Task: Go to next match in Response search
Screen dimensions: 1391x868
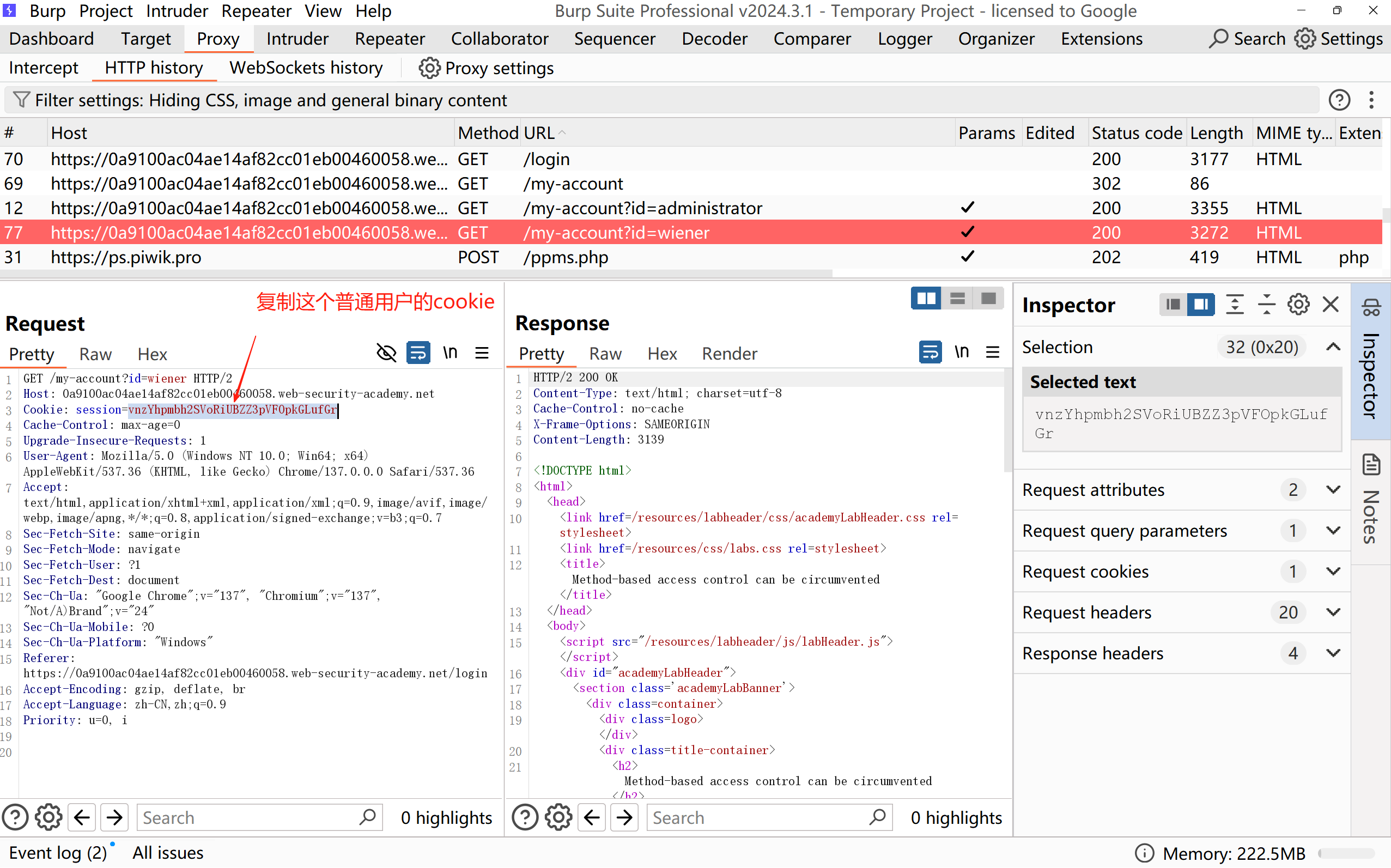Action: pos(624,817)
